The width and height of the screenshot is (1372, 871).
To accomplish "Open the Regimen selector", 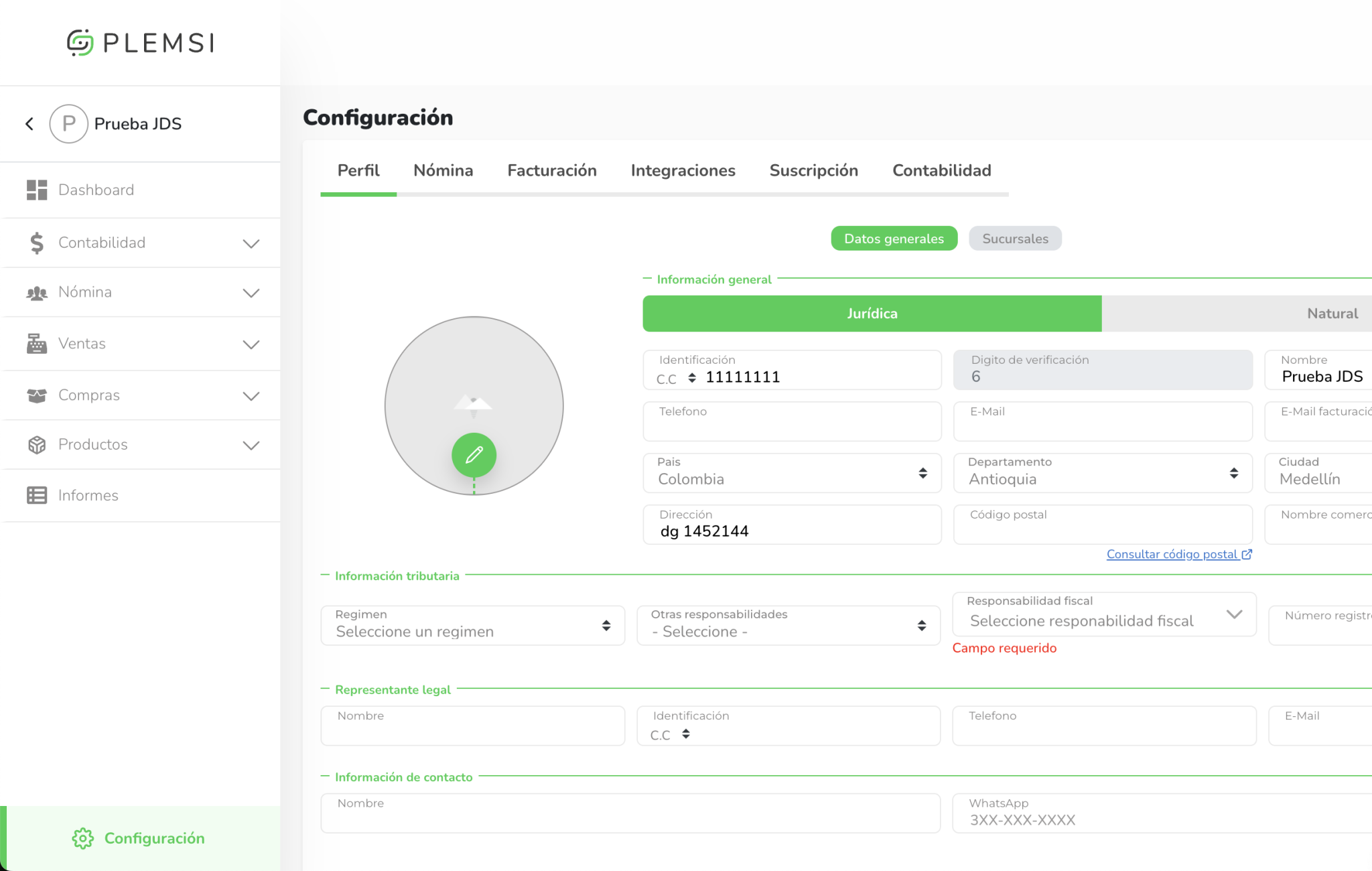I will [472, 626].
